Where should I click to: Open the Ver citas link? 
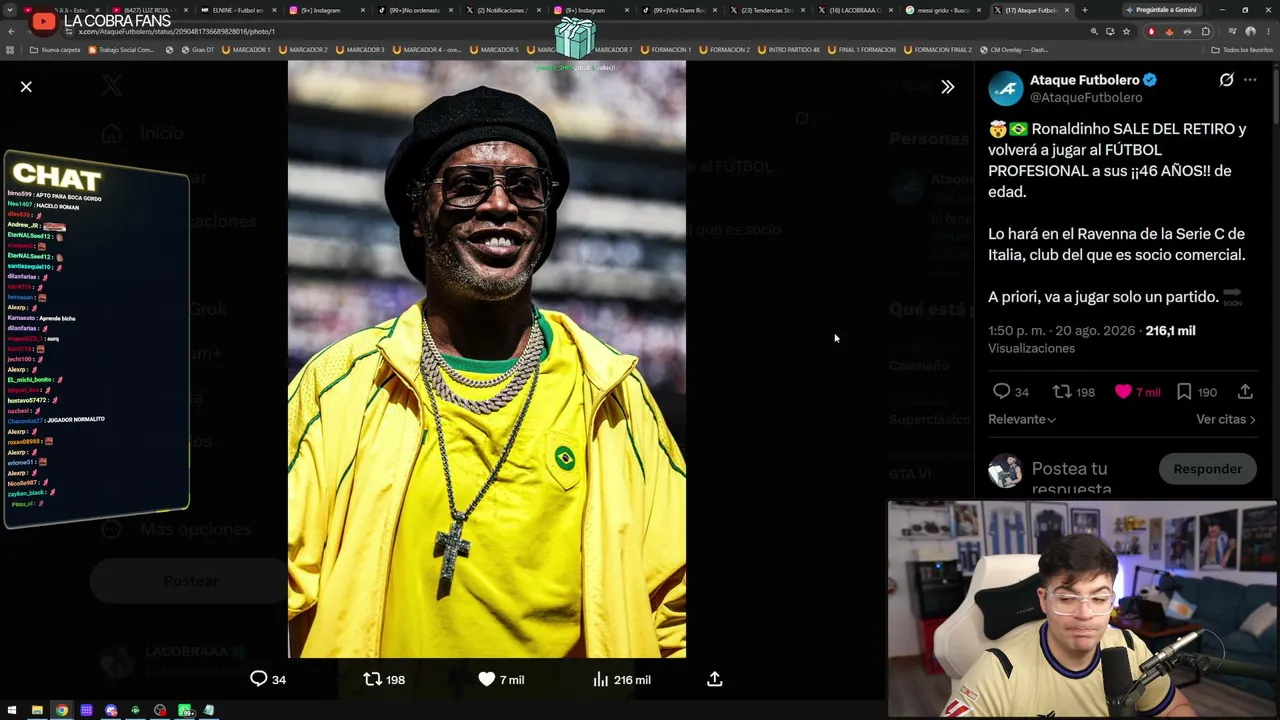[1225, 419]
